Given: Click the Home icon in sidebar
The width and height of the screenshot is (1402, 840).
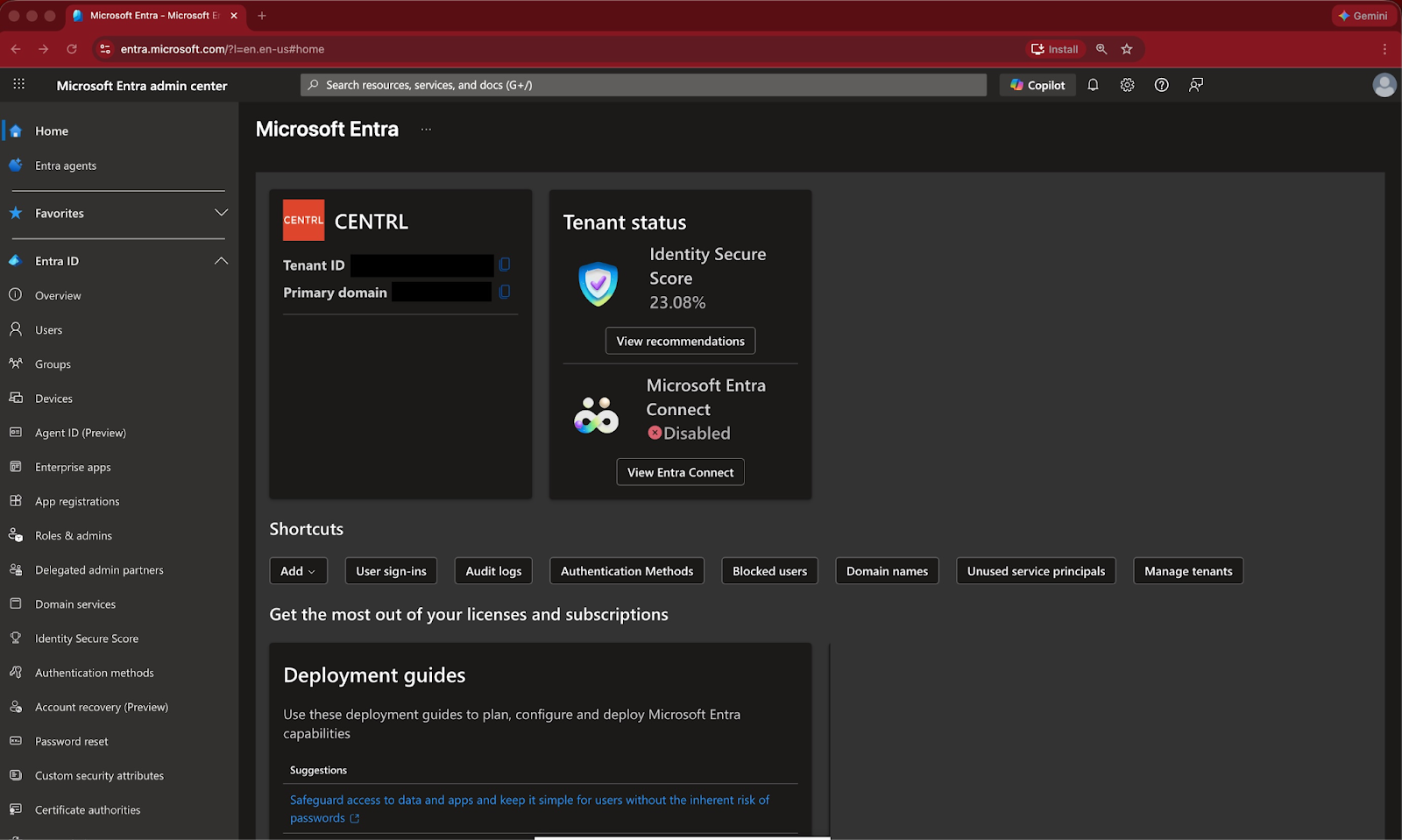Looking at the screenshot, I should [x=16, y=131].
